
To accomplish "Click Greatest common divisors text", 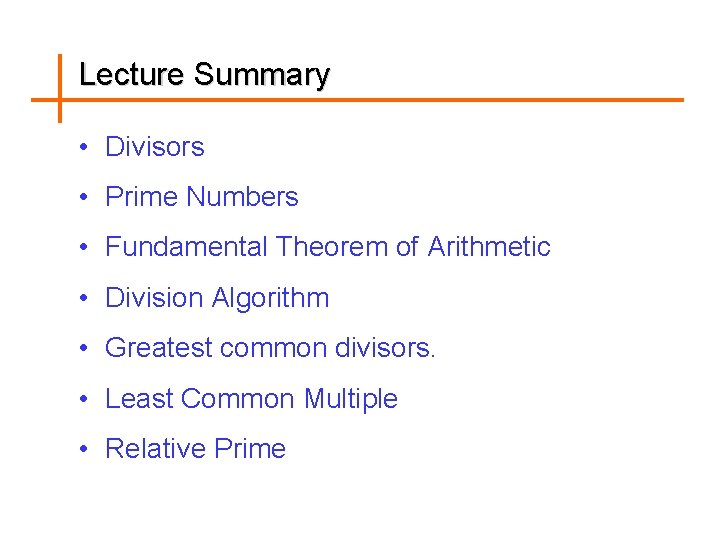I will click(270, 348).
